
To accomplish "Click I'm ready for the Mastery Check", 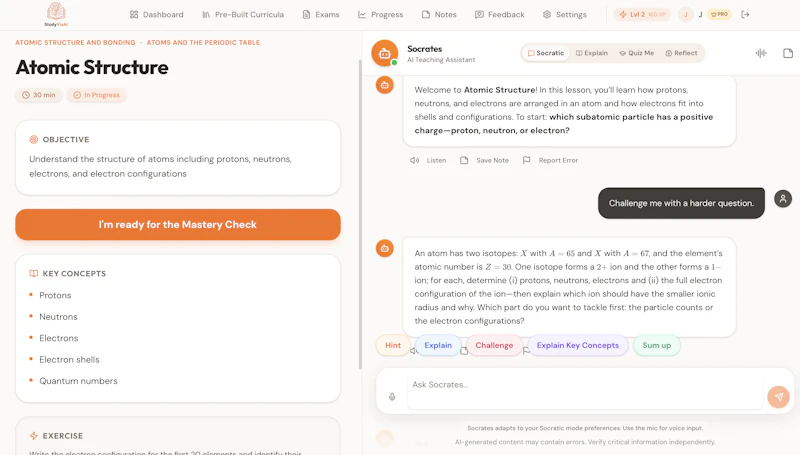I will click(x=178, y=224).
